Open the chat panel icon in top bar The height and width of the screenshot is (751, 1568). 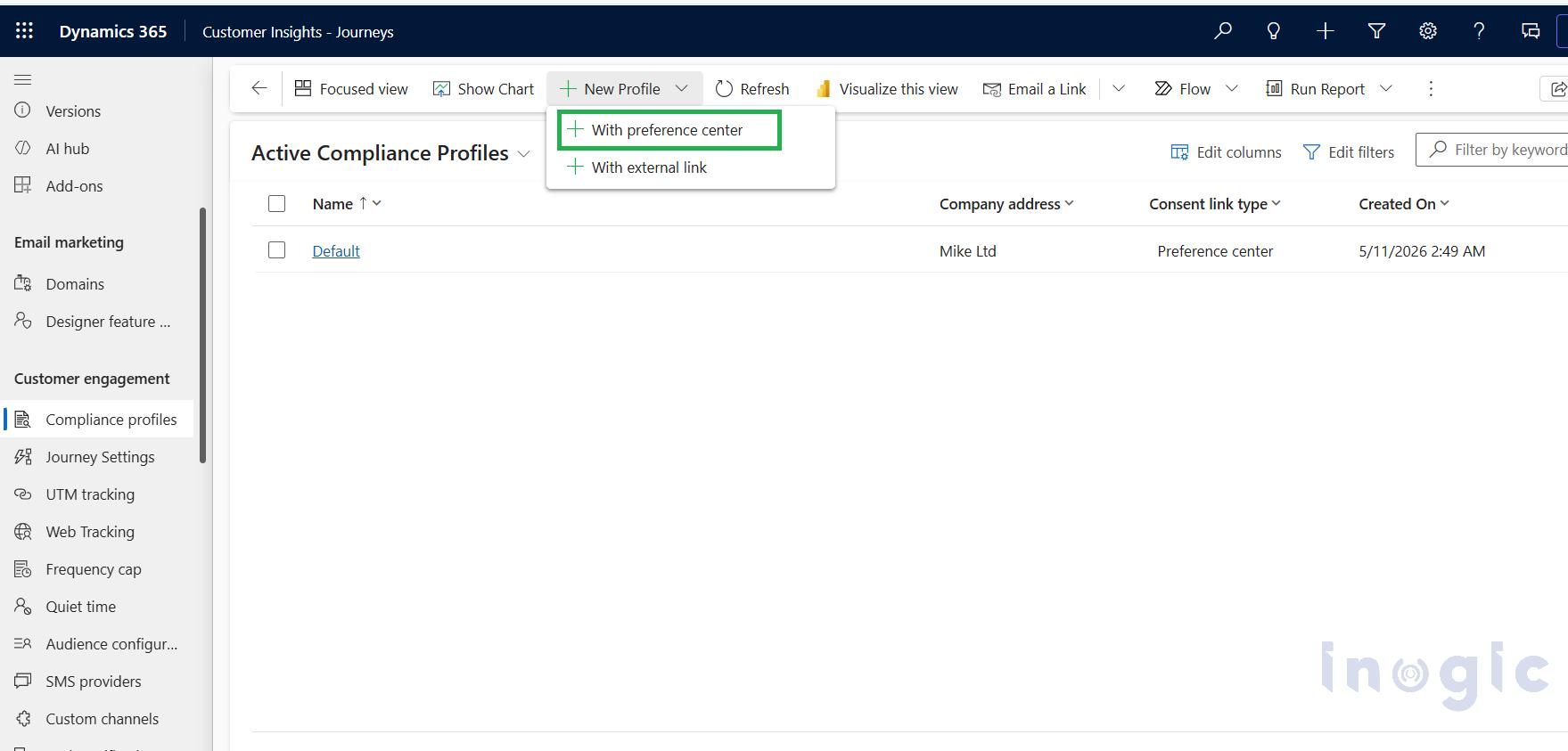click(1531, 31)
